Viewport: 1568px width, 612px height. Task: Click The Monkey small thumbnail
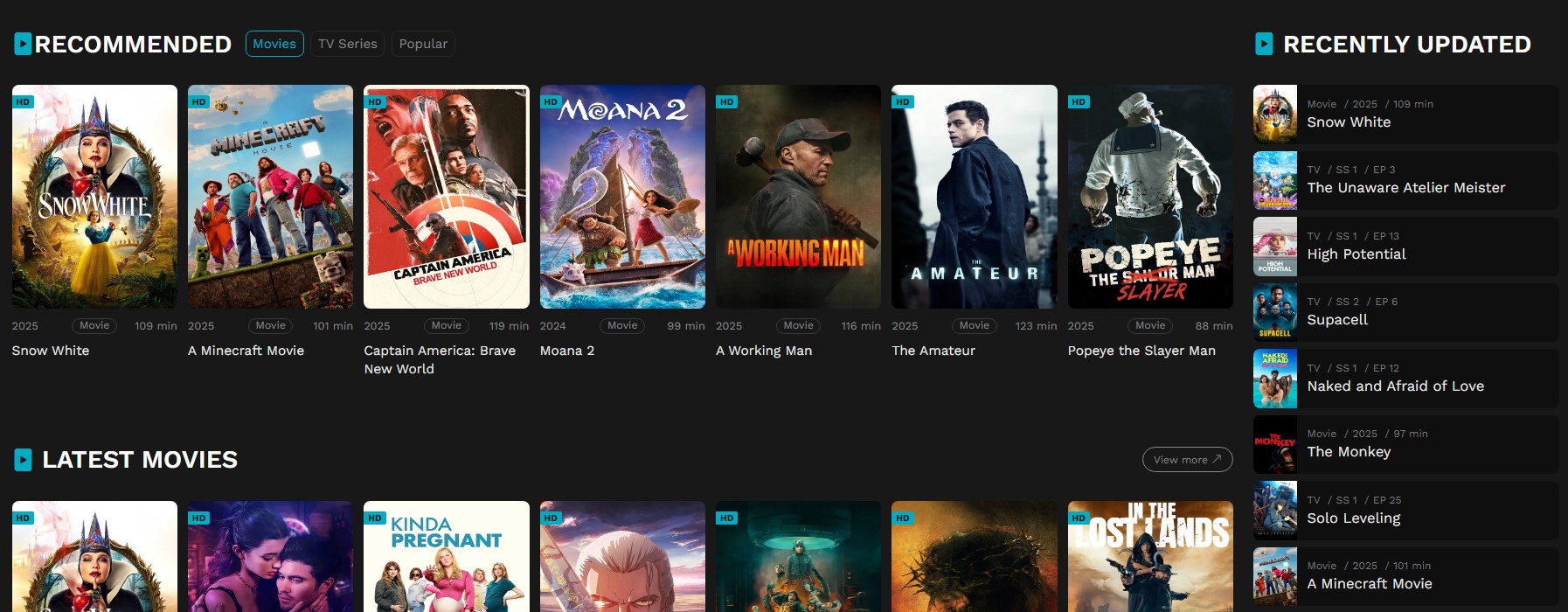click(x=1275, y=444)
